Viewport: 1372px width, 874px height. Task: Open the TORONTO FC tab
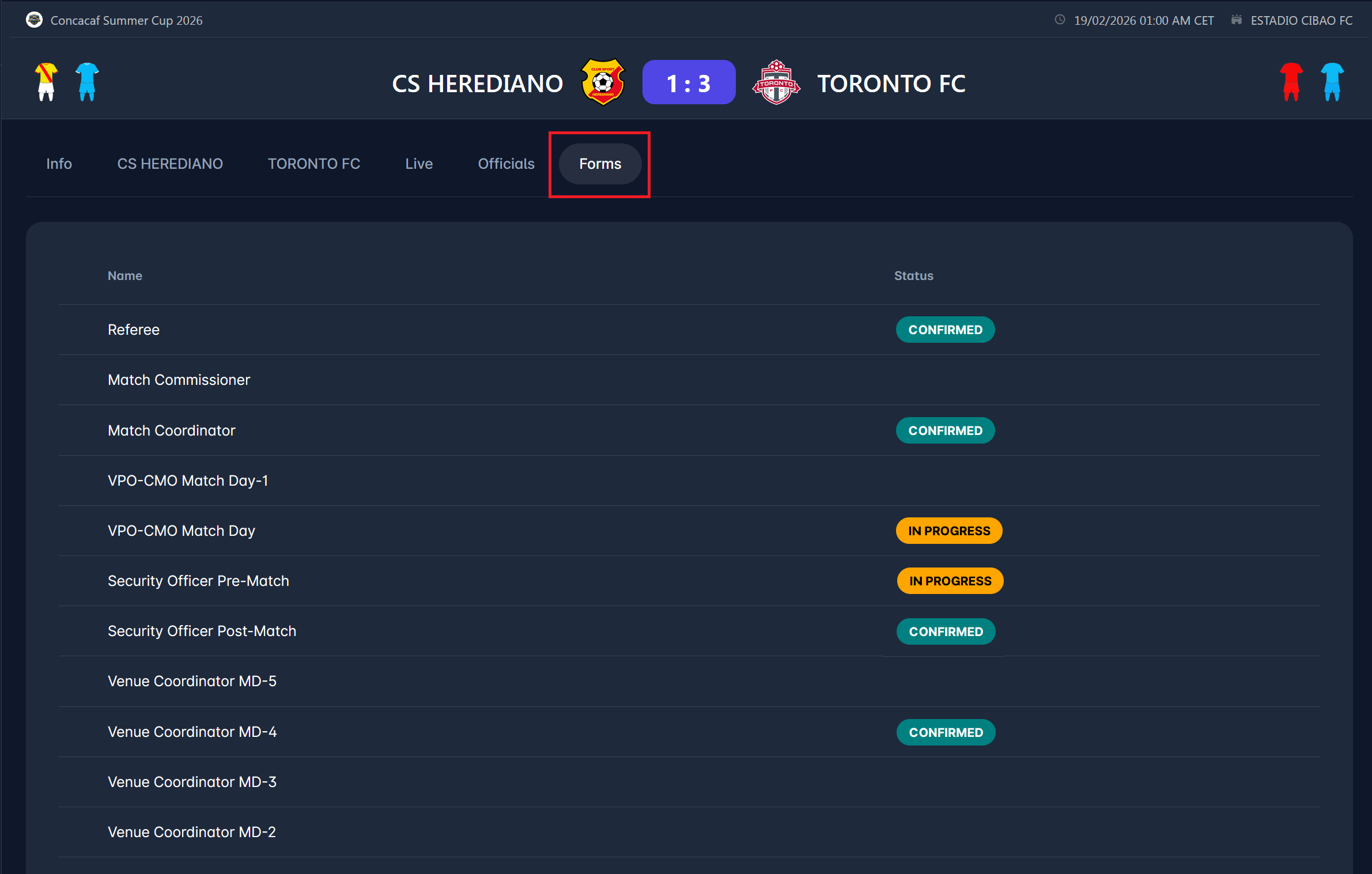314,164
